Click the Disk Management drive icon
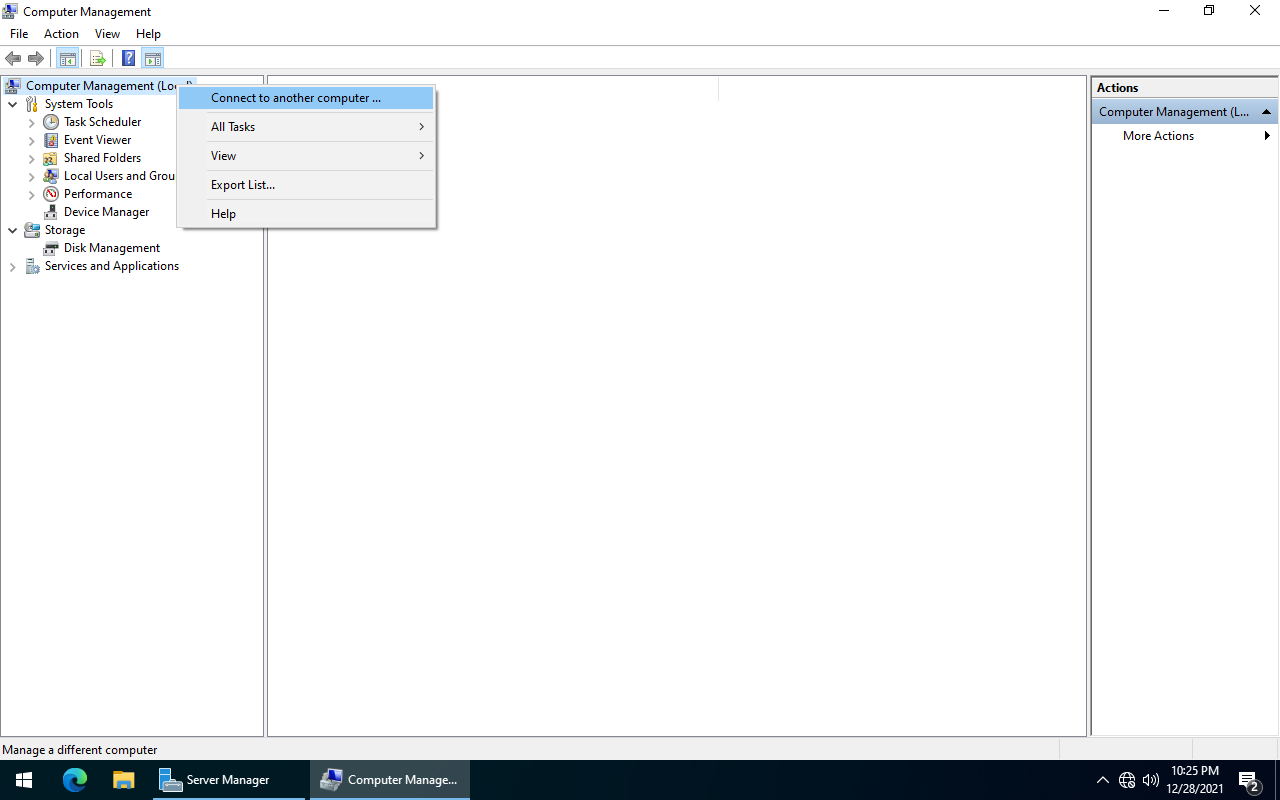The height and width of the screenshot is (800, 1280). click(51, 248)
